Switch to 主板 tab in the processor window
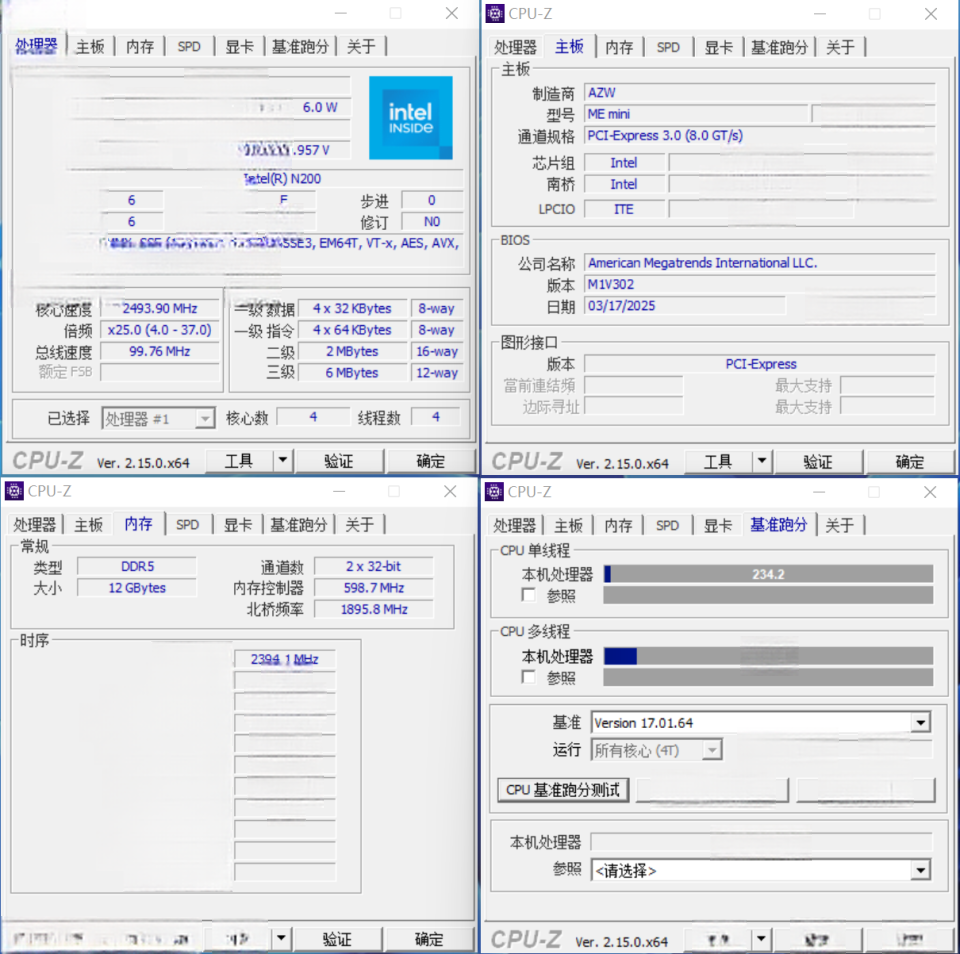 [x=90, y=47]
